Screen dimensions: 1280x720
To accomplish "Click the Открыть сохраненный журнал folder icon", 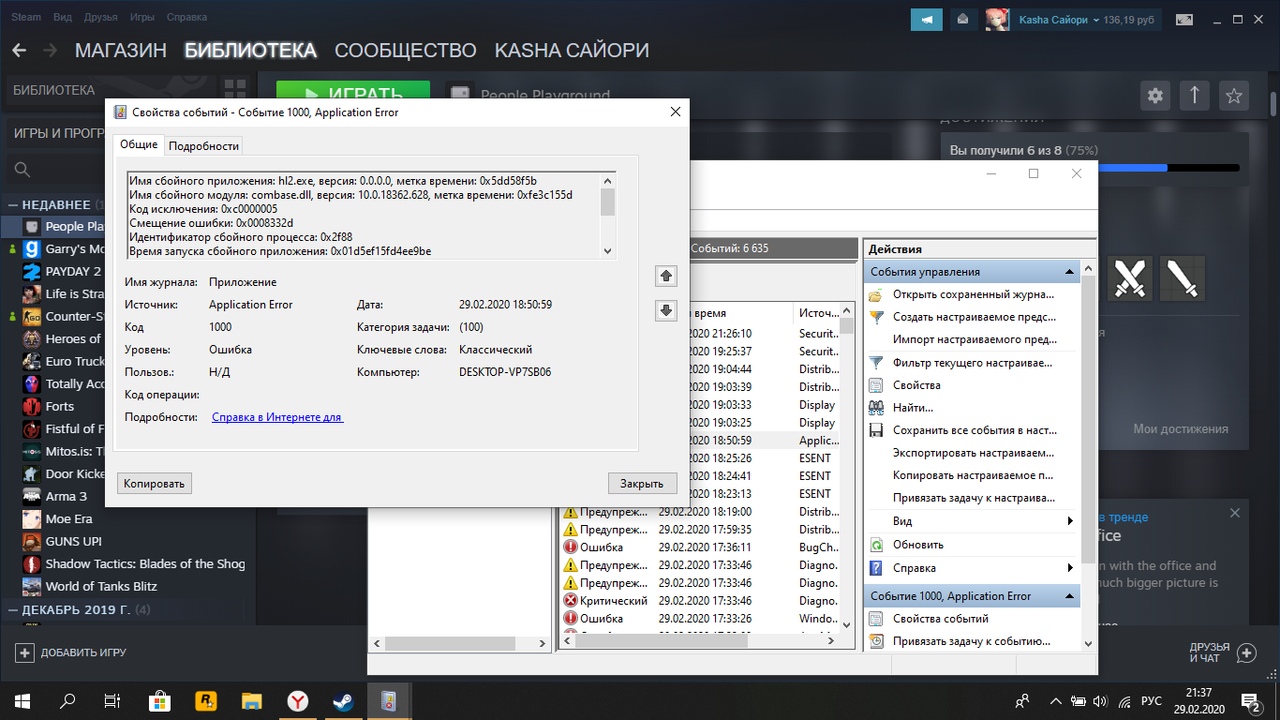I will [876, 294].
